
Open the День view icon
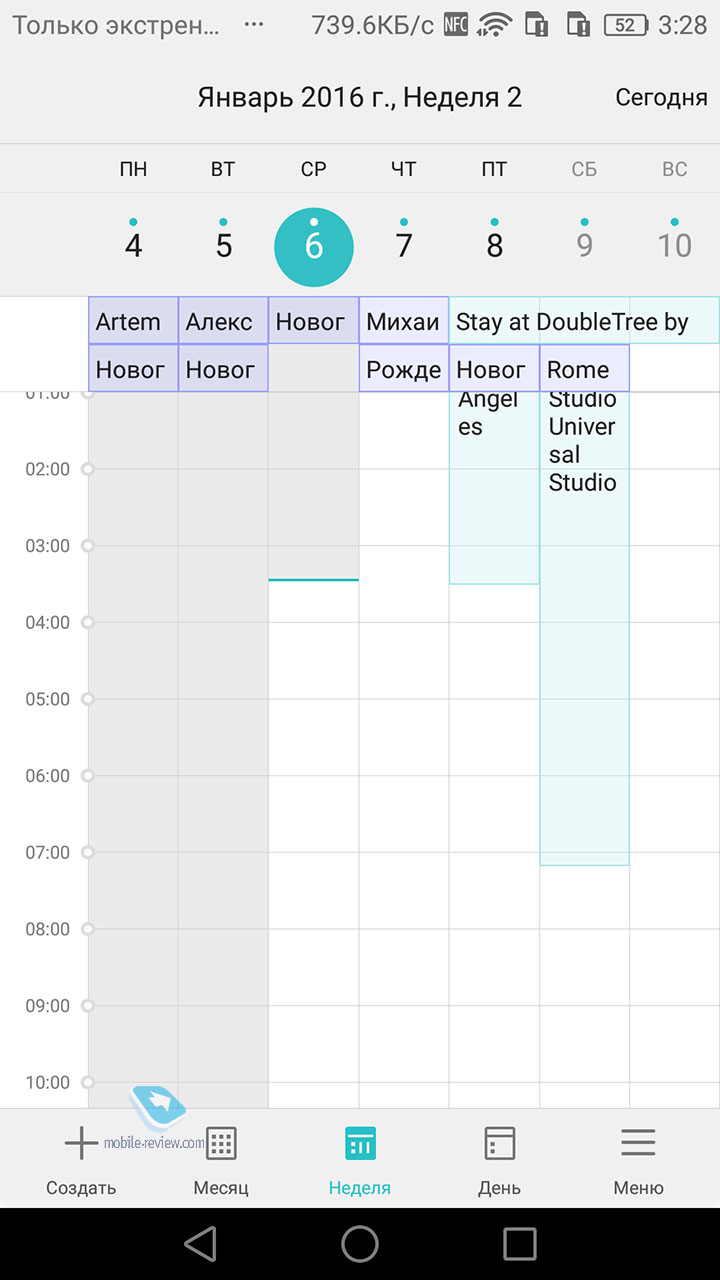[x=499, y=1144]
